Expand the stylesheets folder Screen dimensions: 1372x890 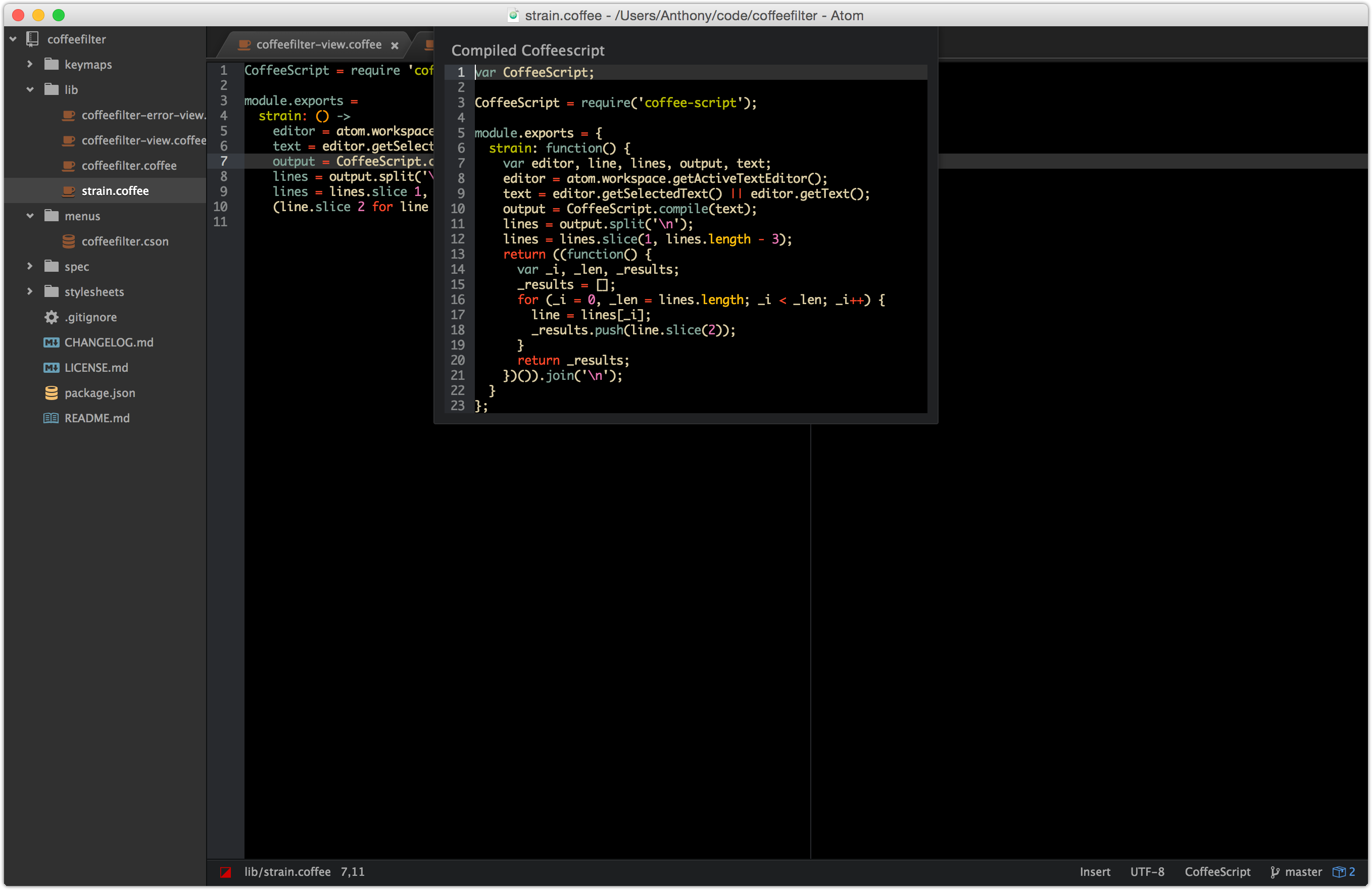click(x=30, y=291)
